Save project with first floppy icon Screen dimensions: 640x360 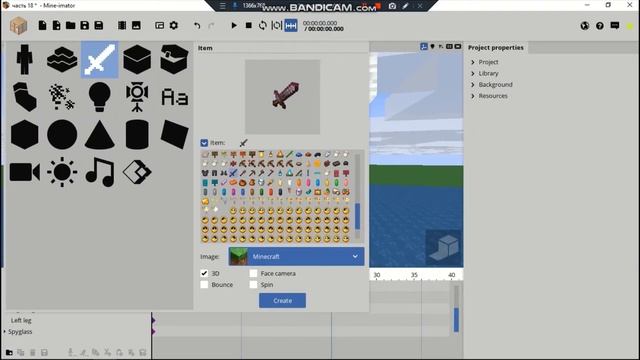(84, 25)
